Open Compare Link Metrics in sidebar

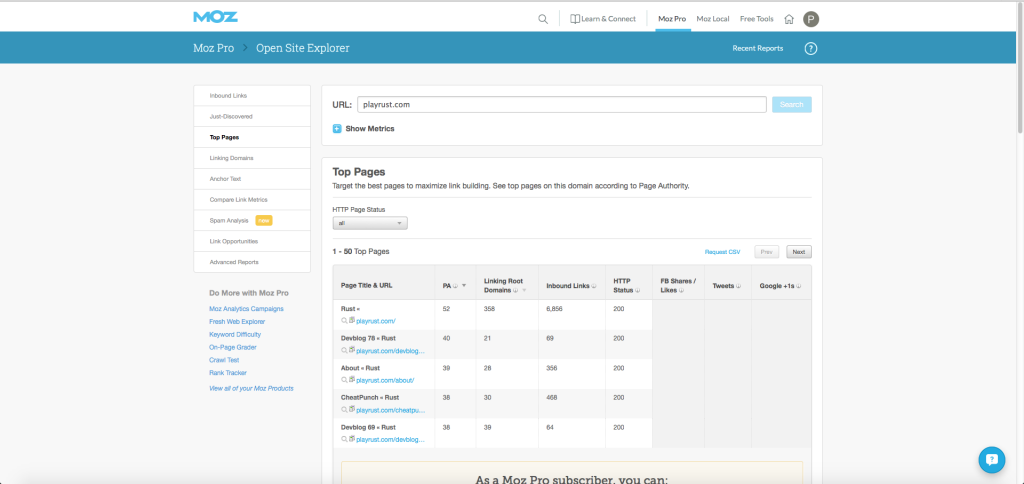(252, 200)
